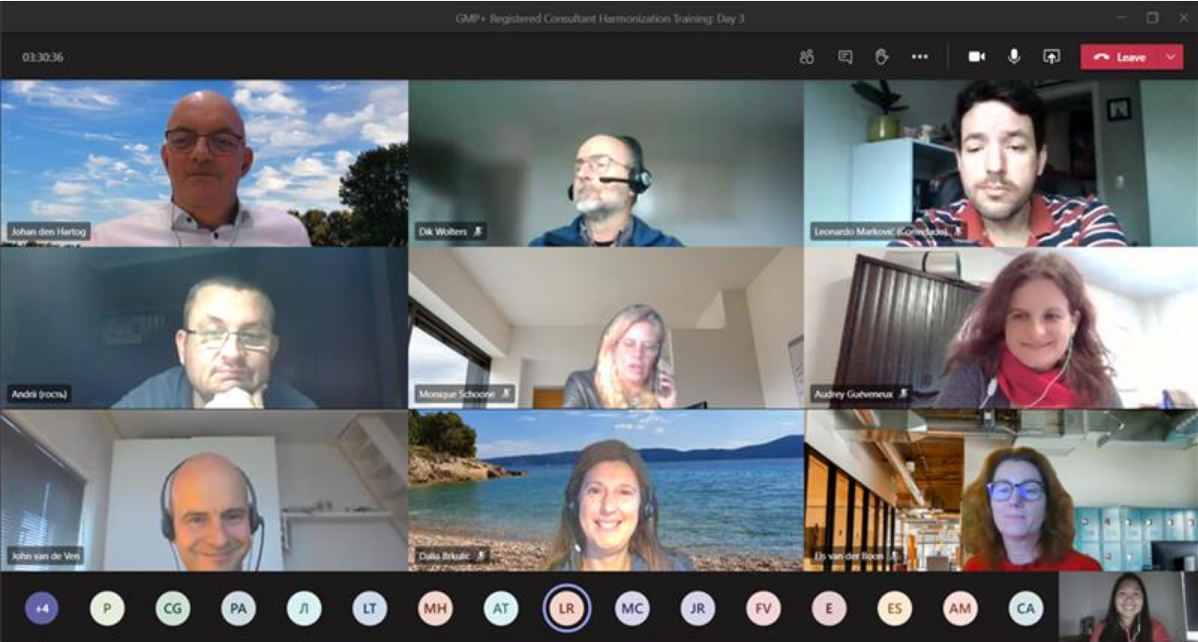Maximize the Teams meeting window
The width and height of the screenshot is (1198, 642).
tap(1152, 17)
